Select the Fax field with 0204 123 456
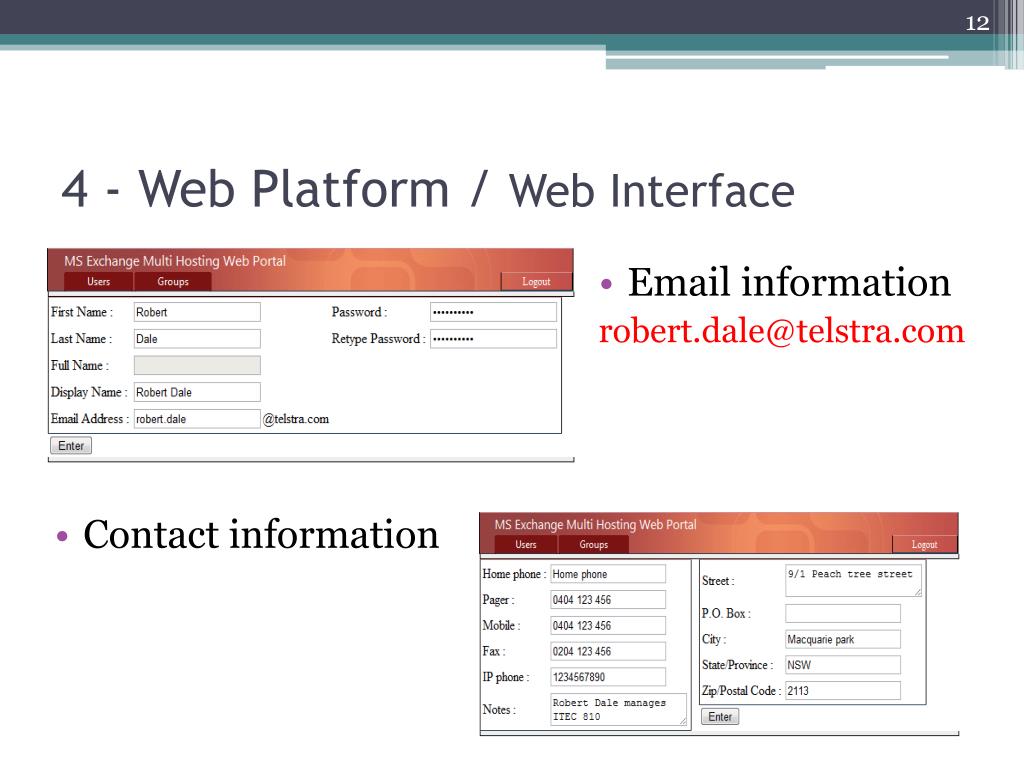 [608, 651]
